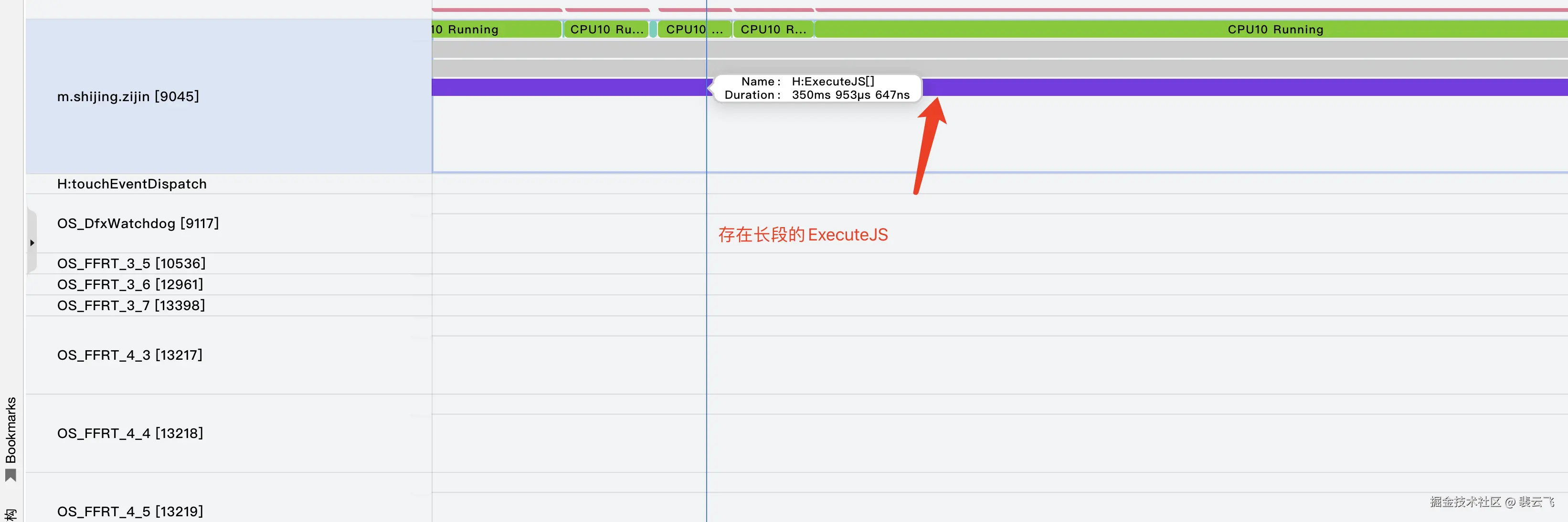Select the OS_FFRT_4_4 [13218] thread

pos(130,433)
